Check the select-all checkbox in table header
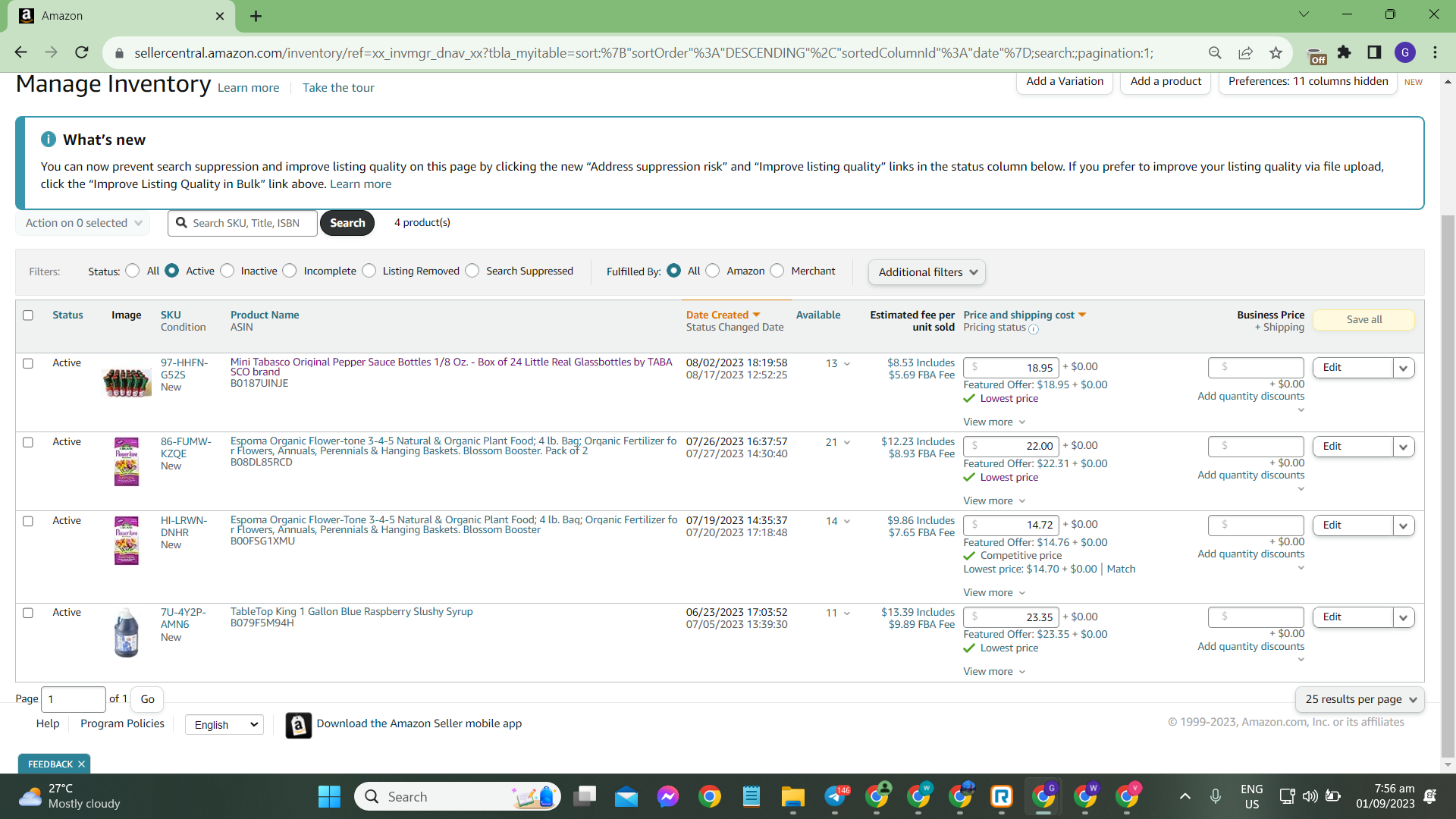Viewport: 1456px width, 819px height. (x=28, y=315)
